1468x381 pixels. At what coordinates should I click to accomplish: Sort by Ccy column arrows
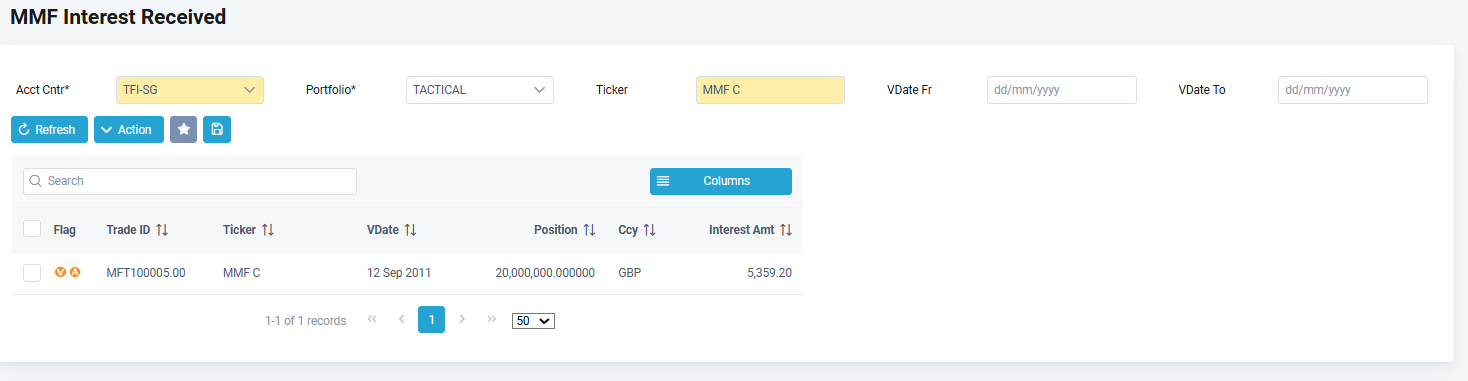(x=650, y=230)
